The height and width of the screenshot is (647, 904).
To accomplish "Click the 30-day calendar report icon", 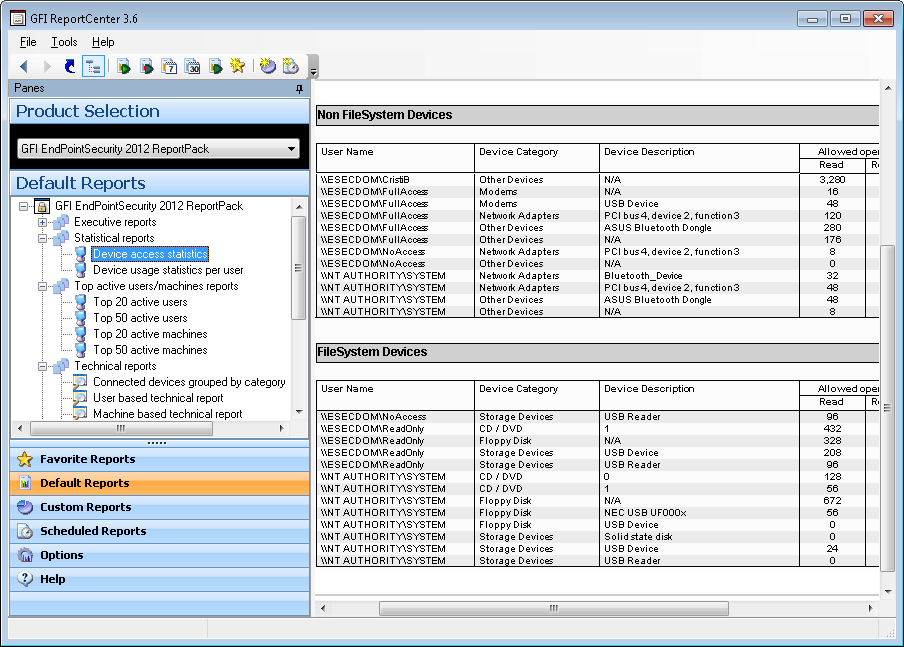I will [192, 66].
